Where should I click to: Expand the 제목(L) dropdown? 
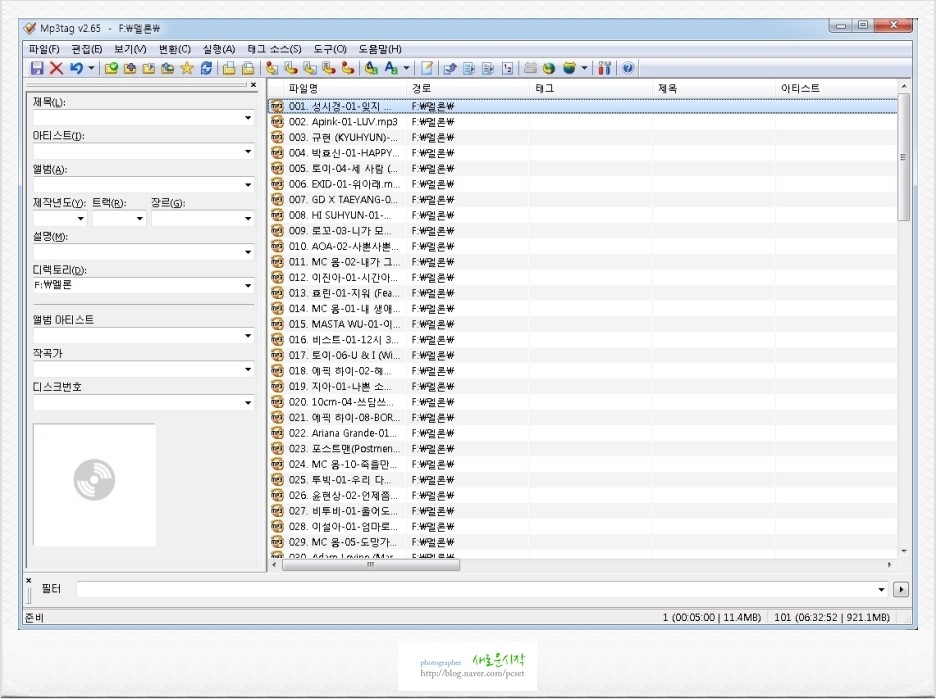pyautogui.click(x=248, y=118)
